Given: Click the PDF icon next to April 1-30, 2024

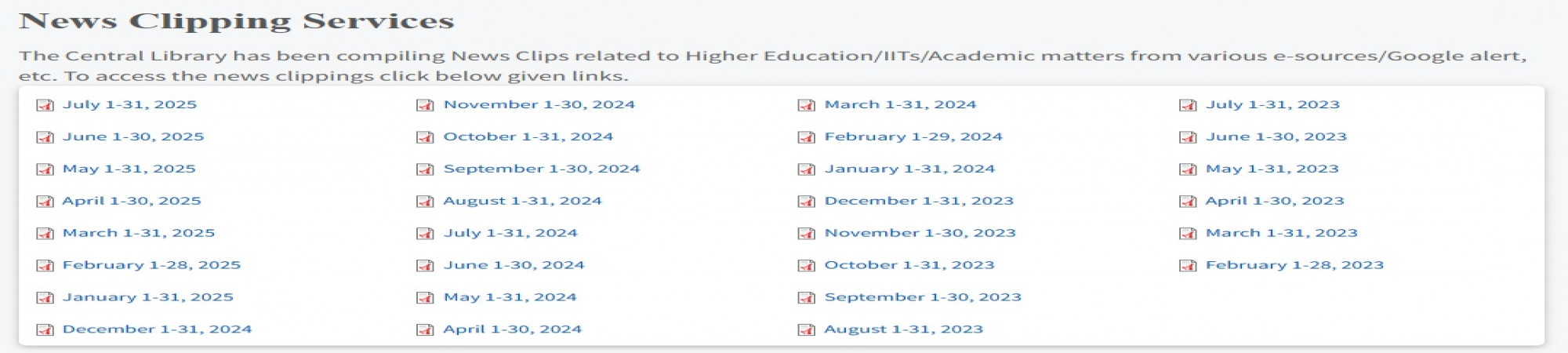Looking at the screenshot, I should click(425, 330).
